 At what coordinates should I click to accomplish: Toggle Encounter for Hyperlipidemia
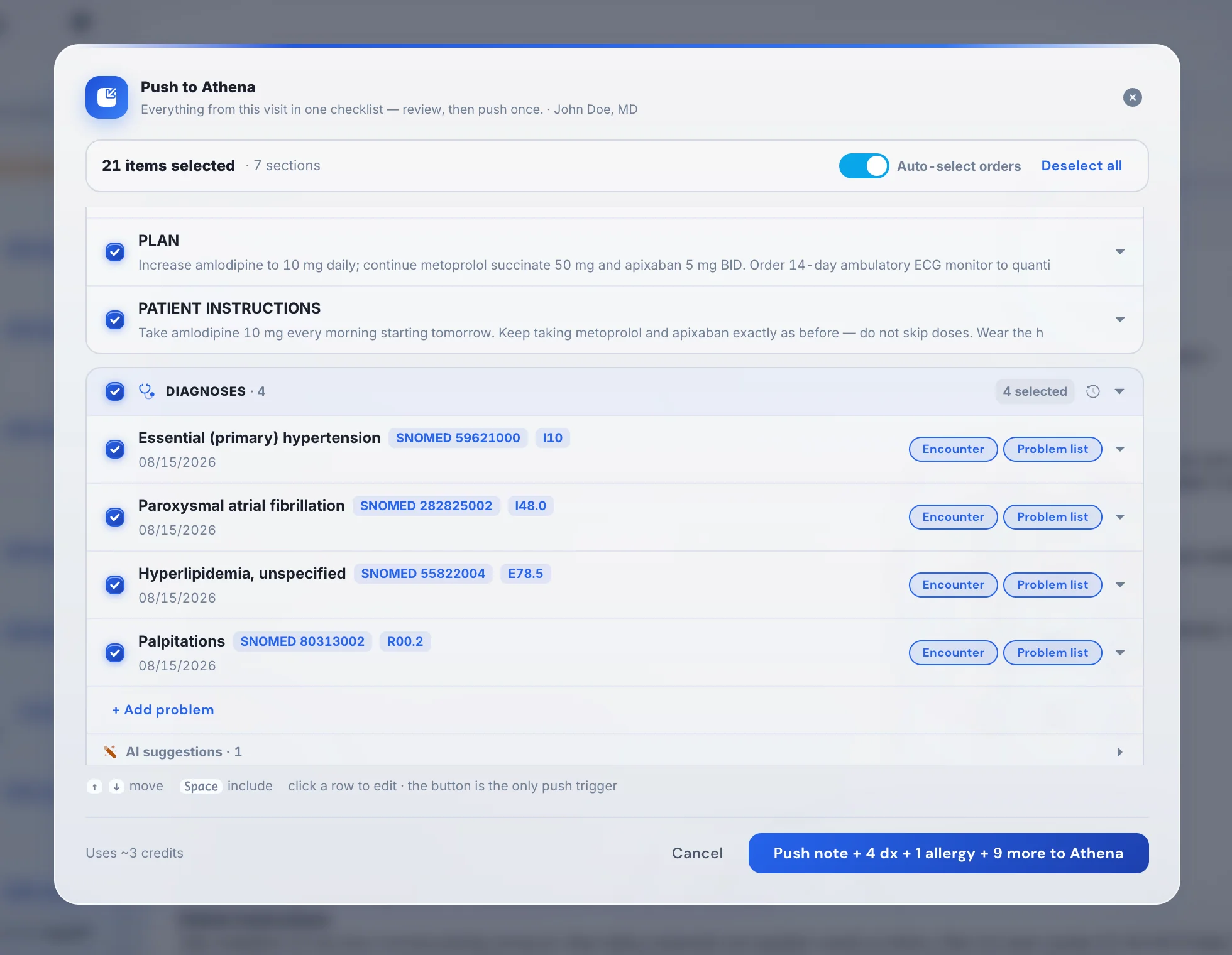point(953,585)
